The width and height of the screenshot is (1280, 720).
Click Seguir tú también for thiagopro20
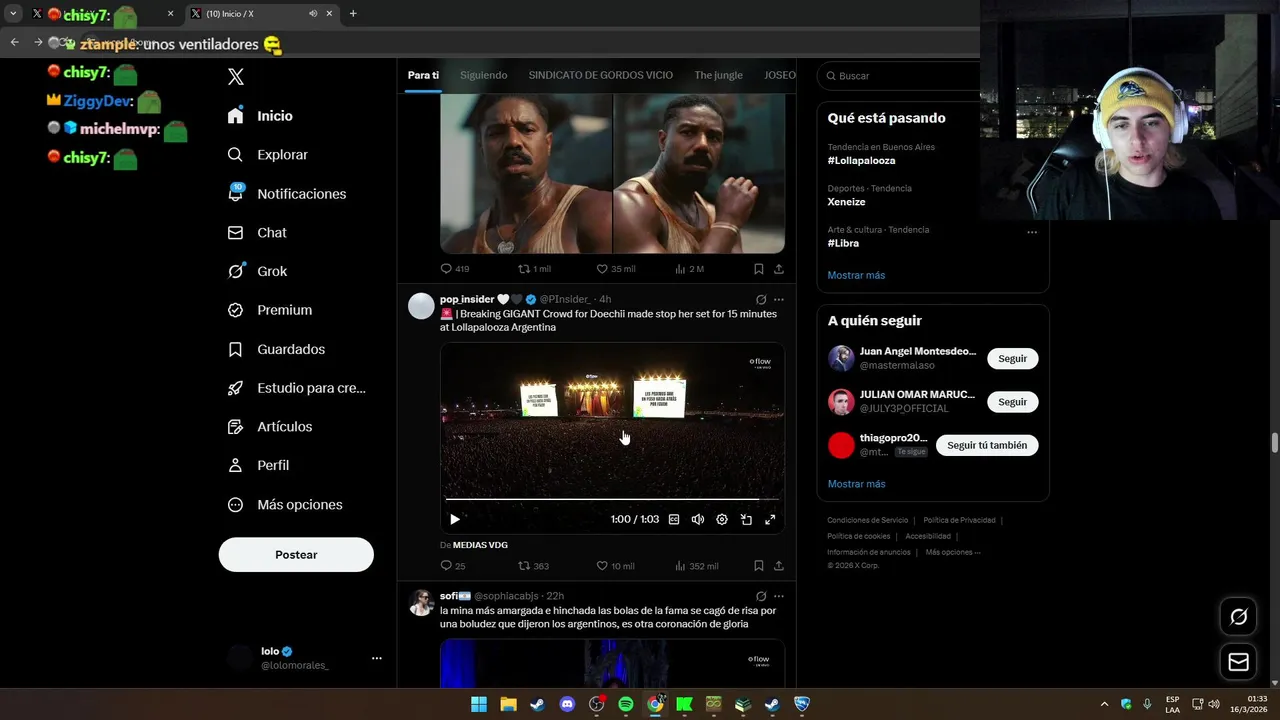click(x=987, y=445)
